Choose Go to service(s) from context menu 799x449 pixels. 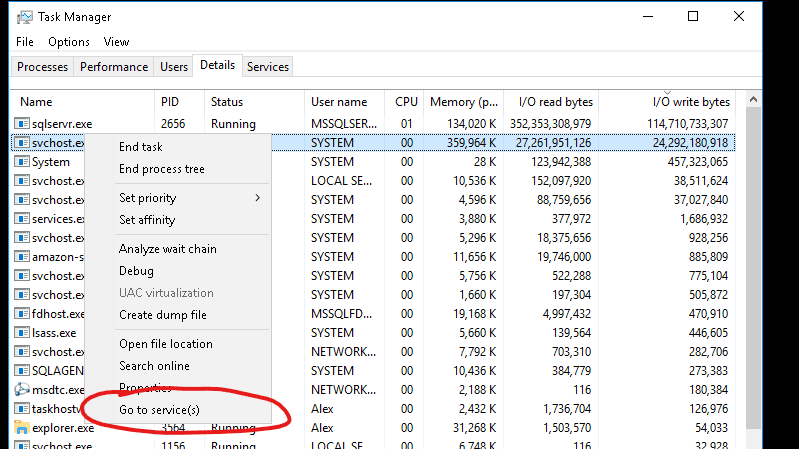coord(159,410)
